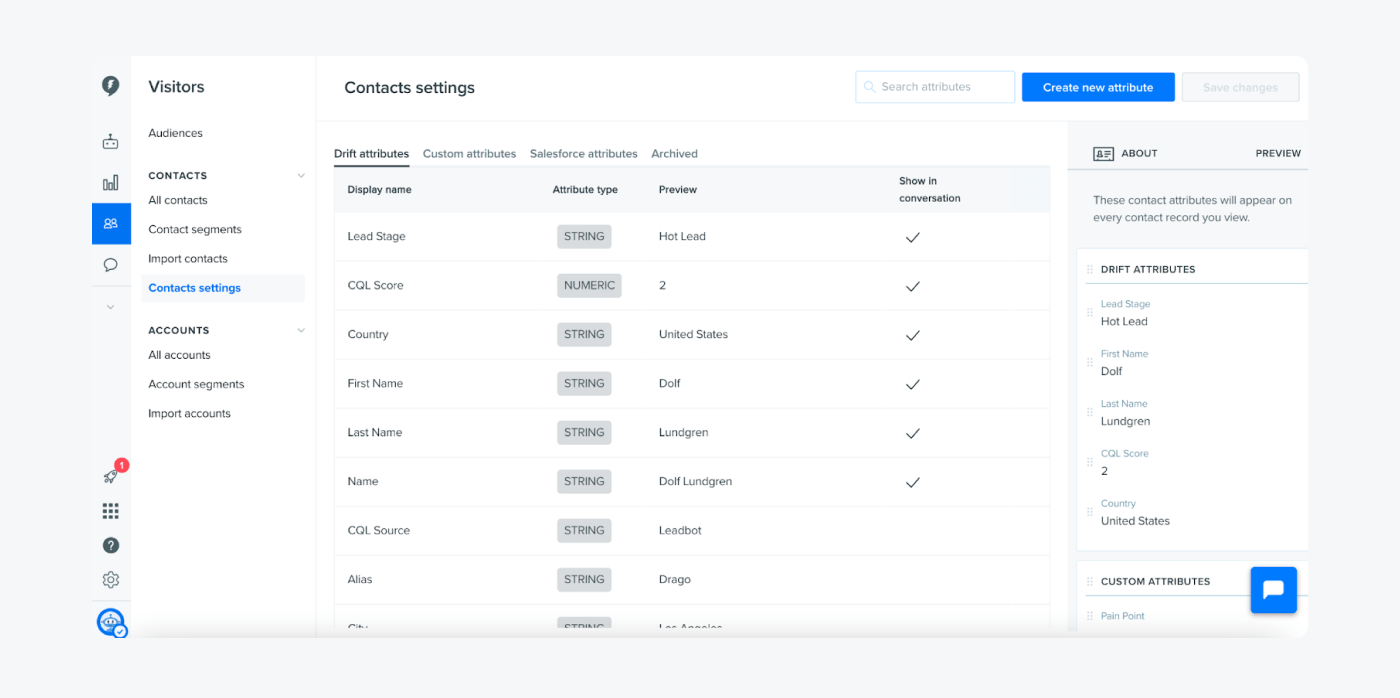Open the Conversations speech bubble icon

pyautogui.click(x=110, y=265)
